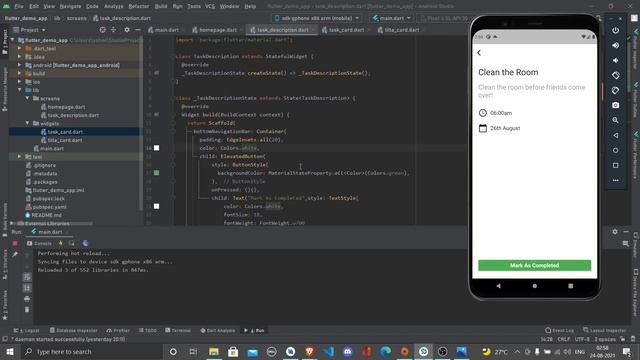Expand External Libraries node
The width and height of the screenshot is (640, 360).
tap(12, 223)
